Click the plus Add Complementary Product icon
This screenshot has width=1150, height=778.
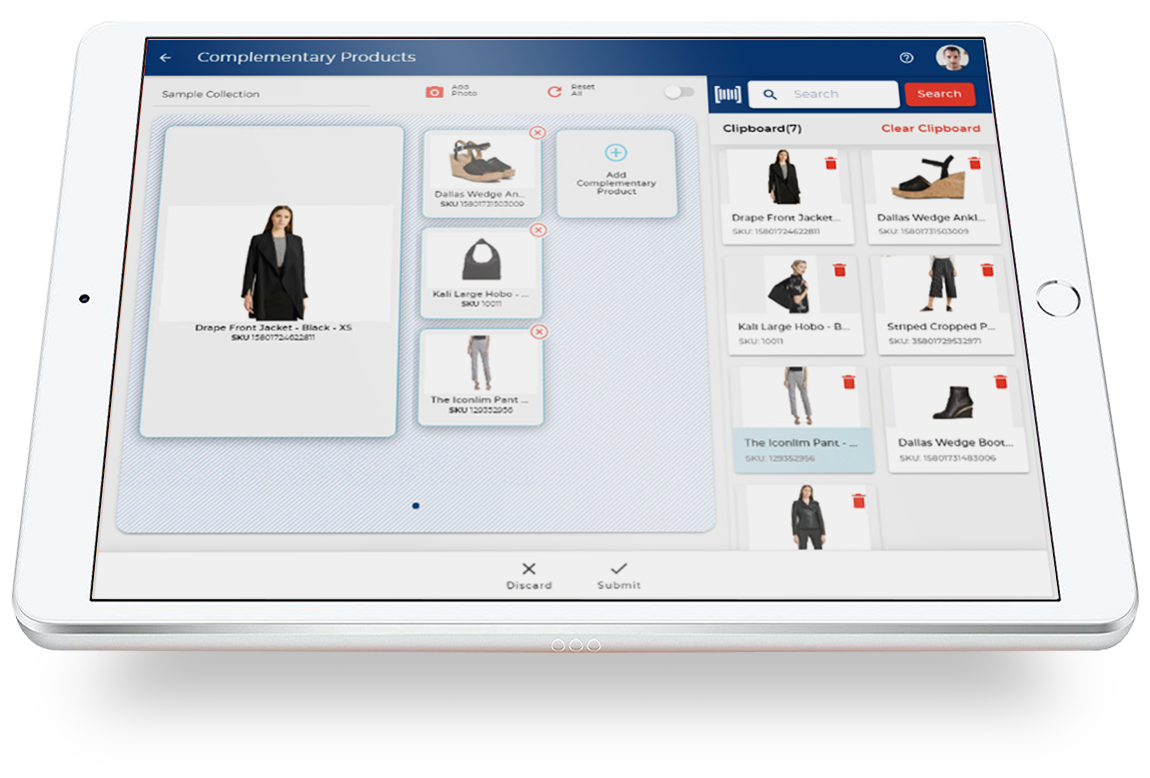615,153
